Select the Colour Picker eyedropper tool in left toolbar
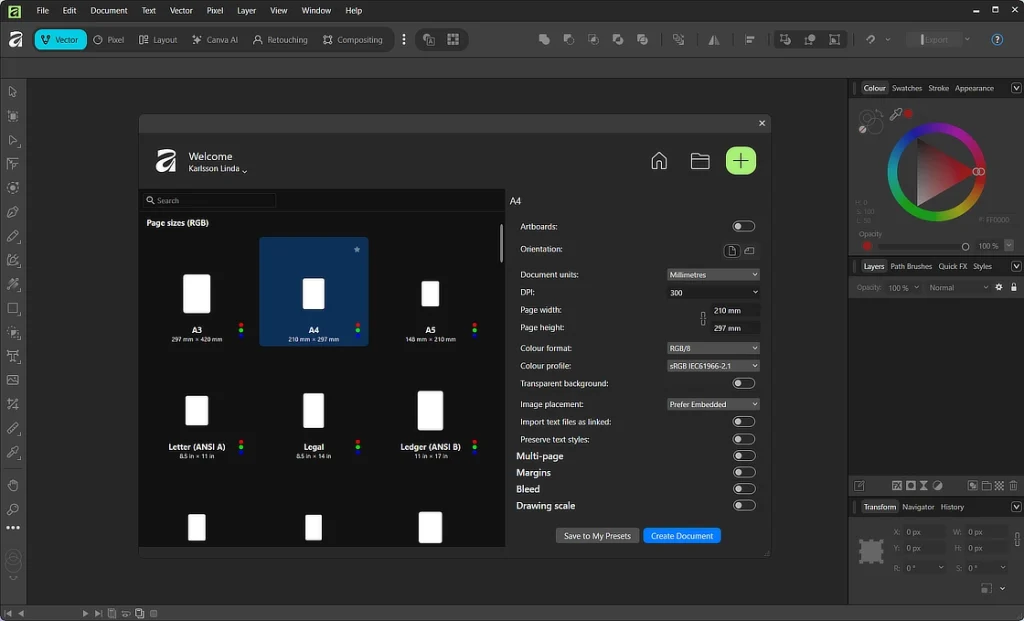The width and height of the screenshot is (1024, 621). coord(12,453)
